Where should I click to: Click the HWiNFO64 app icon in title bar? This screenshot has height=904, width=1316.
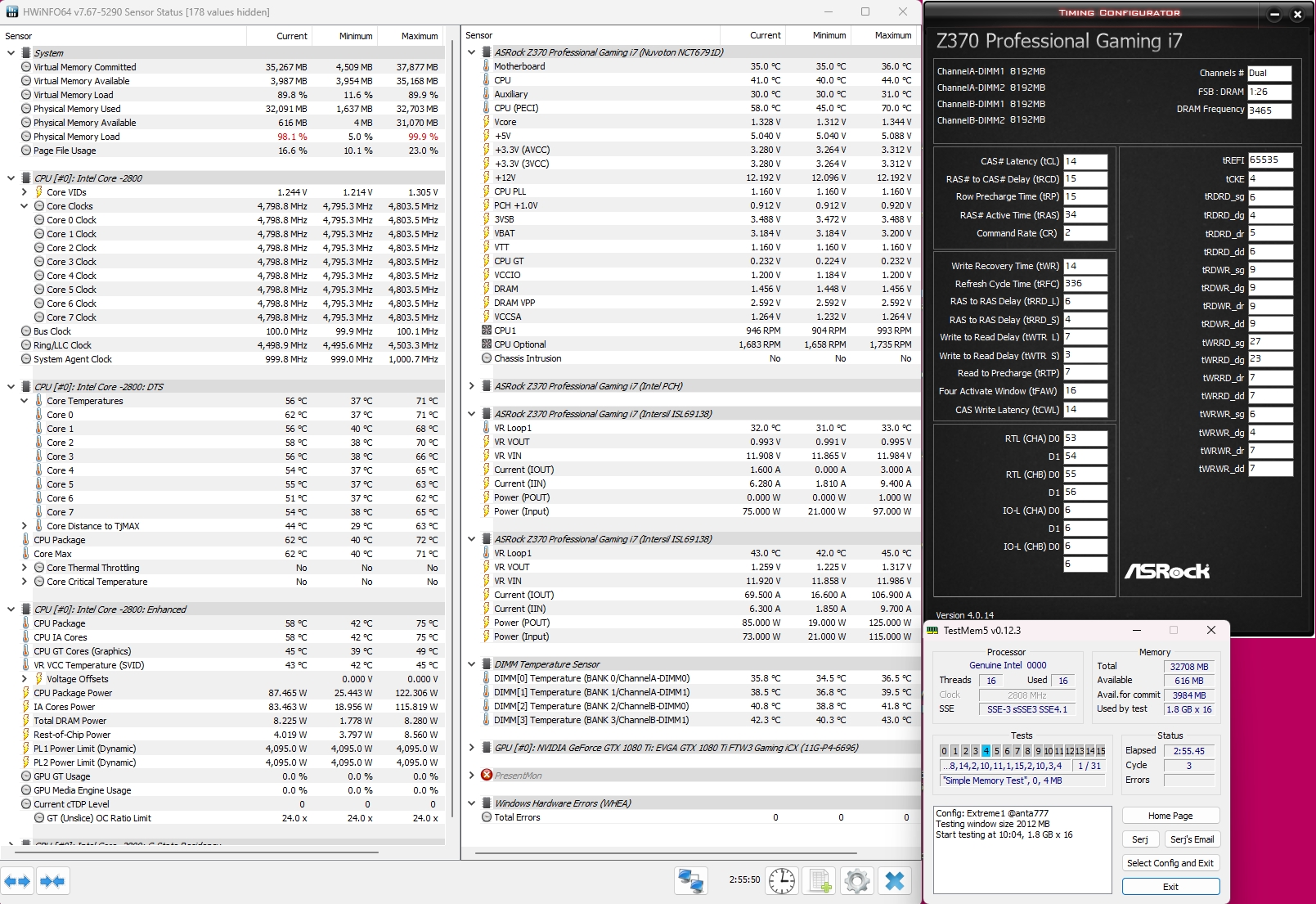click(x=12, y=11)
